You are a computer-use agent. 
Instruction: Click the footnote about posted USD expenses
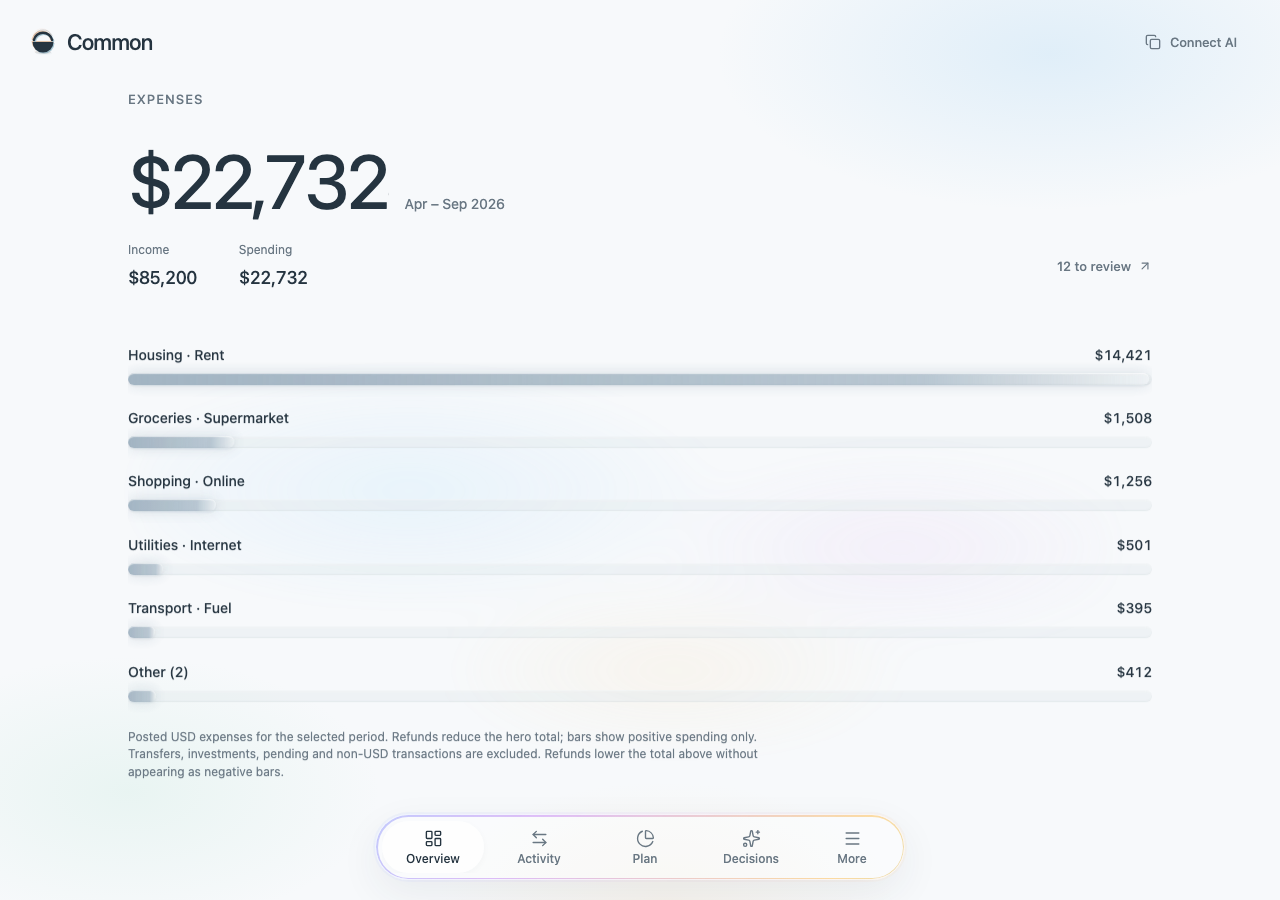tap(443, 754)
